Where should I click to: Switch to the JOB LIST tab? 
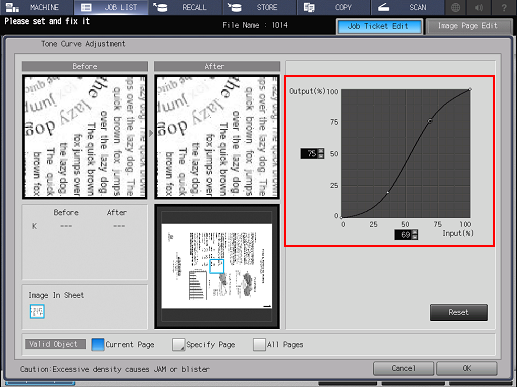[x=111, y=7]
